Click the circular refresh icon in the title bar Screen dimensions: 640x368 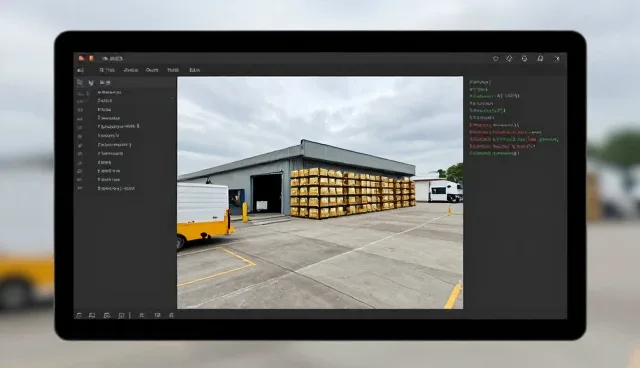(496, 59)
